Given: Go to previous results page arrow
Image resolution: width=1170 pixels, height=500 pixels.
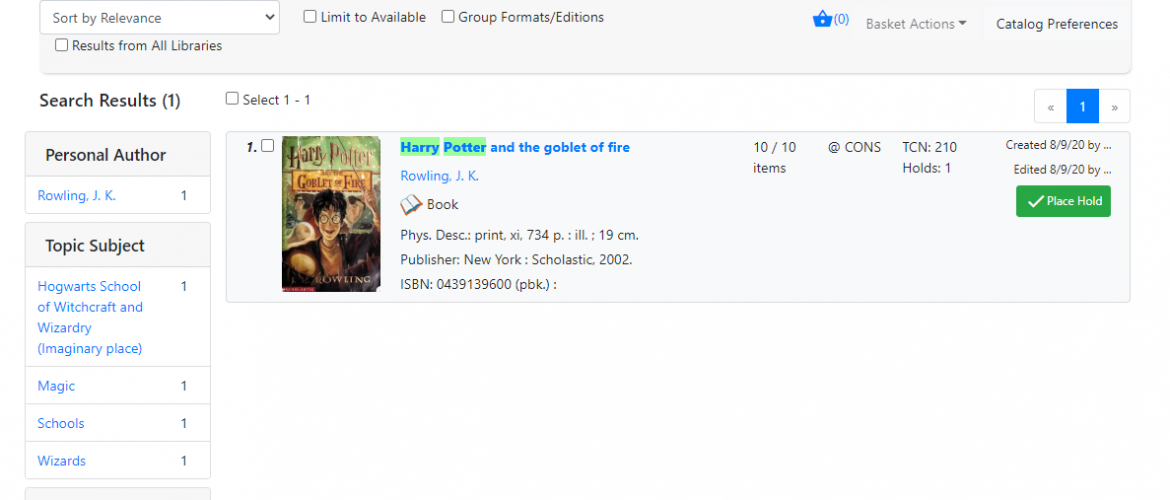Looking at the screenshot, I should tap(1051, 107).
